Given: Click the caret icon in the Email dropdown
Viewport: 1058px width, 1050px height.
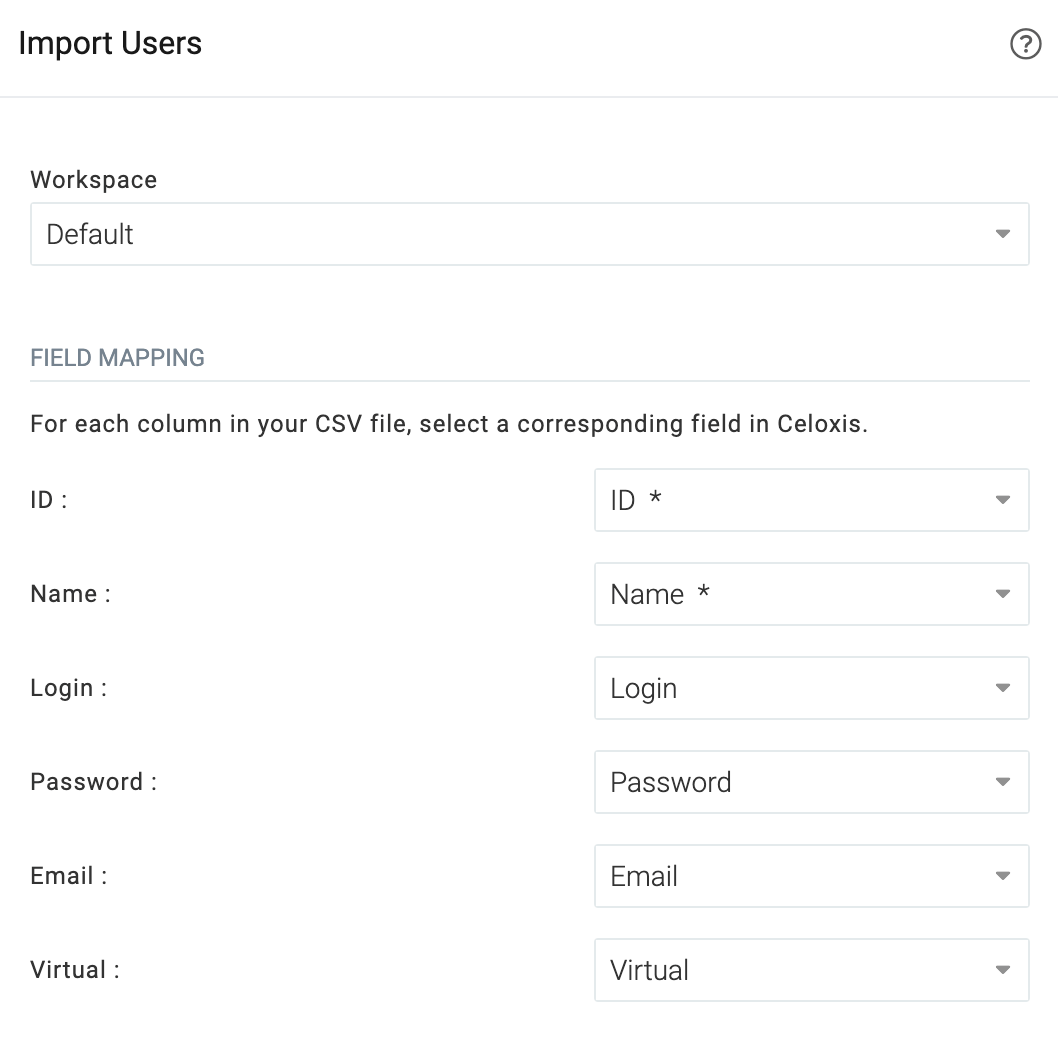Looking at the screenshot, I should (1003, 876).
